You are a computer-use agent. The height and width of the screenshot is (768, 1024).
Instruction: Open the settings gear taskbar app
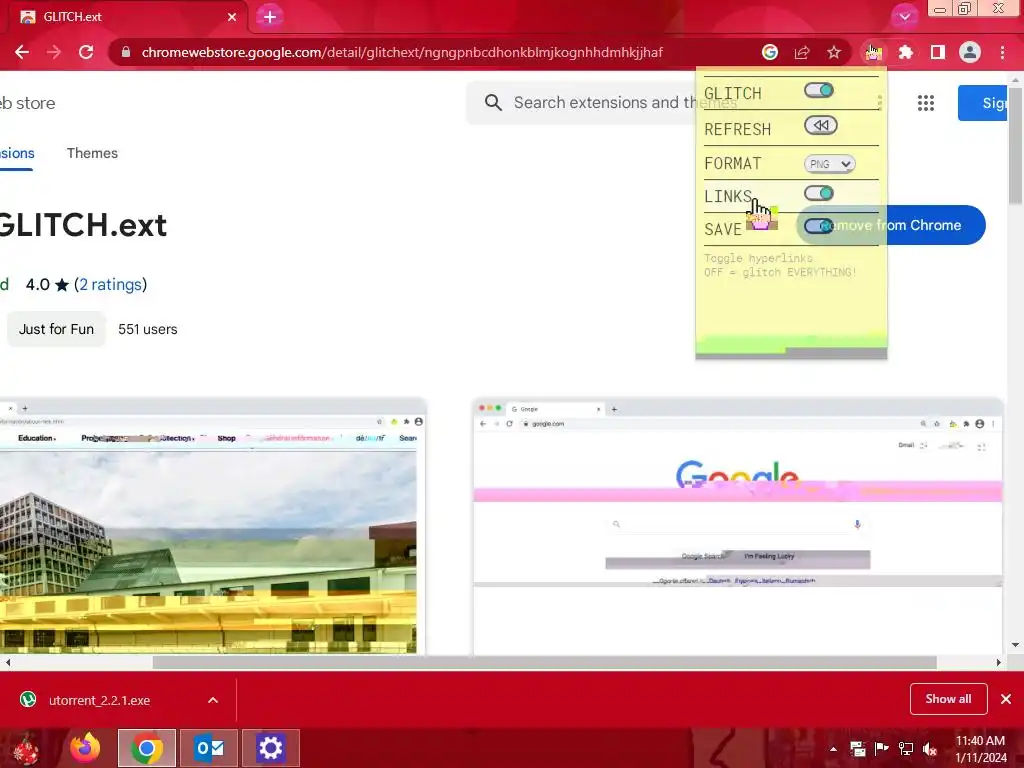(270, 748)
